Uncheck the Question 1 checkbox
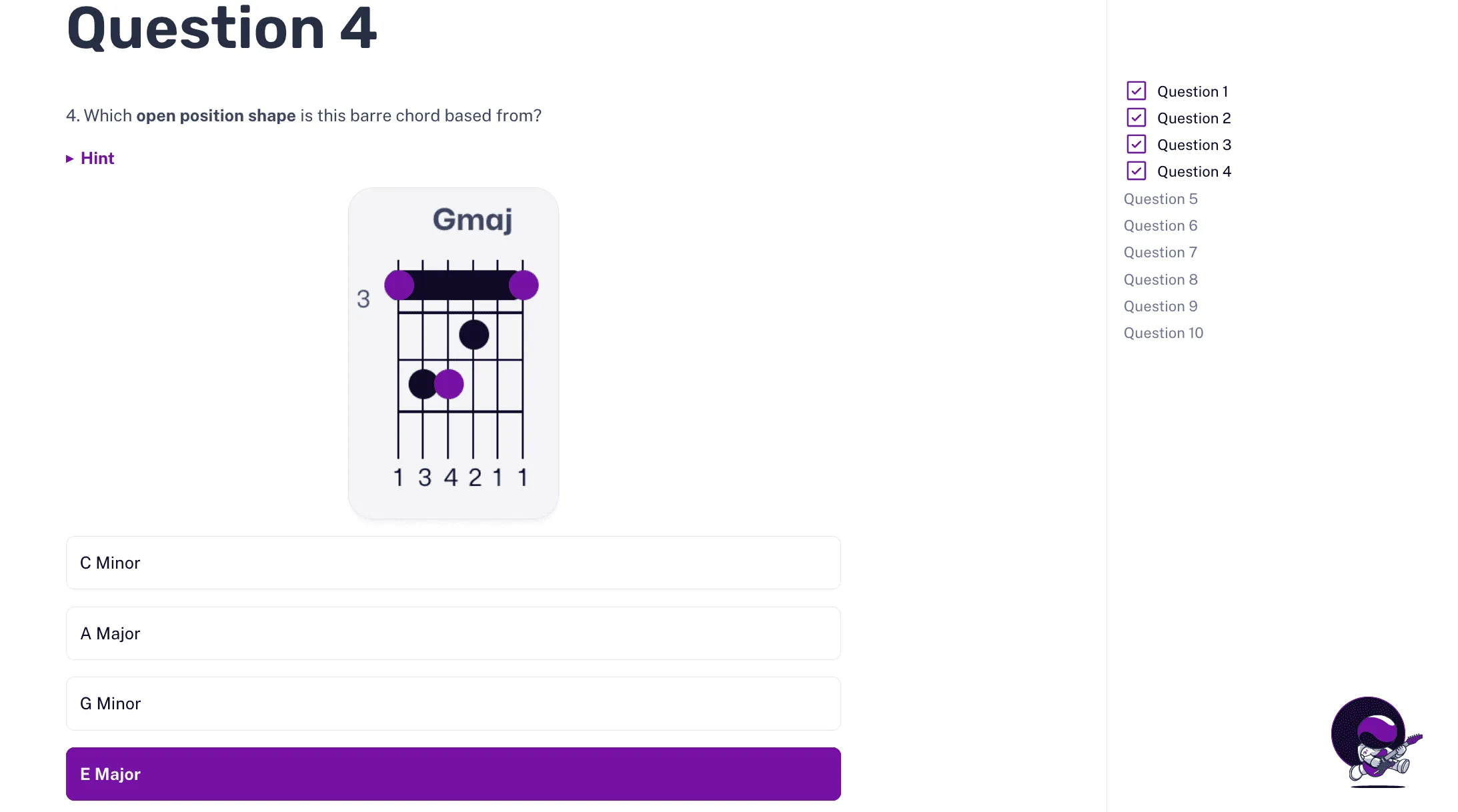The image size is (1458, 812). [x=1136, y=91]
